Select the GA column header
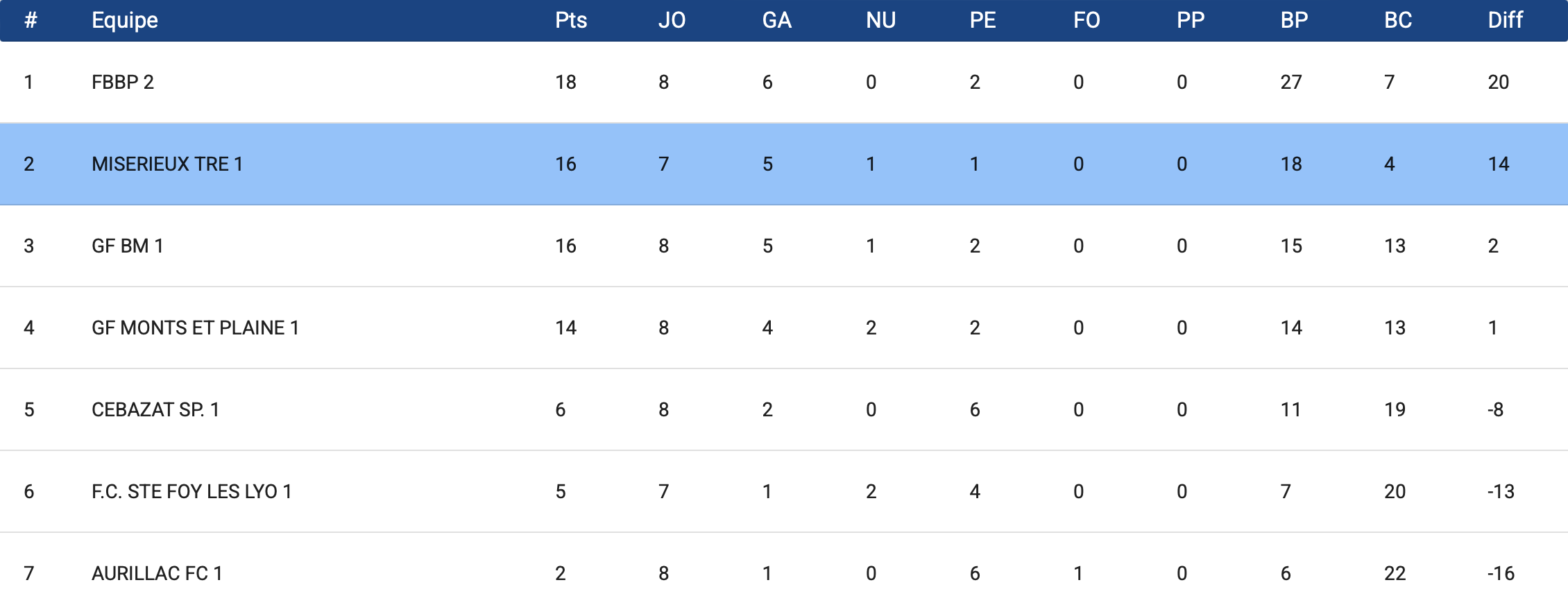The image size is (1568, 612). (776, 20)
